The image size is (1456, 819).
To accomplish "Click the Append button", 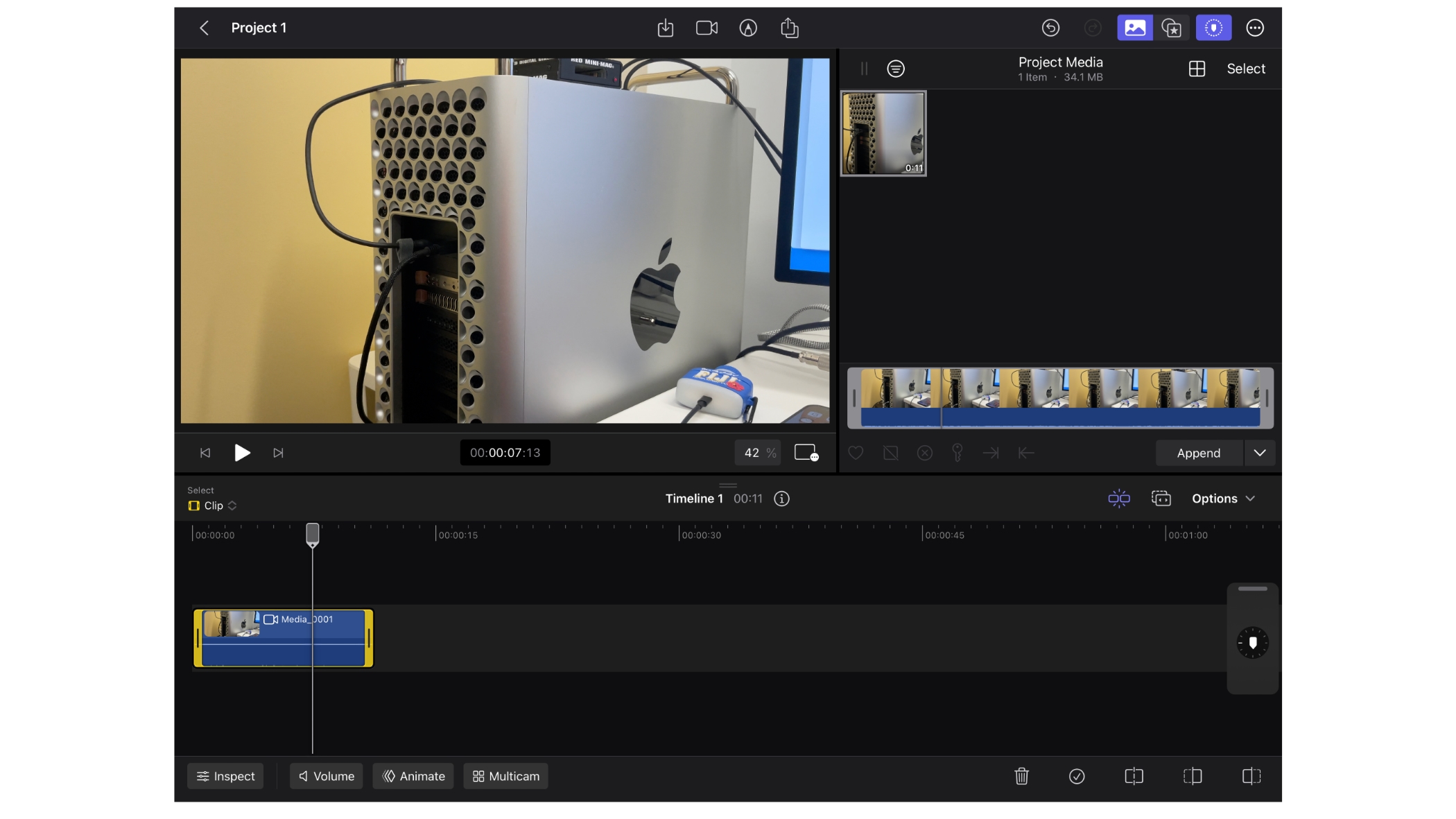I will [x=1198, y=453].
